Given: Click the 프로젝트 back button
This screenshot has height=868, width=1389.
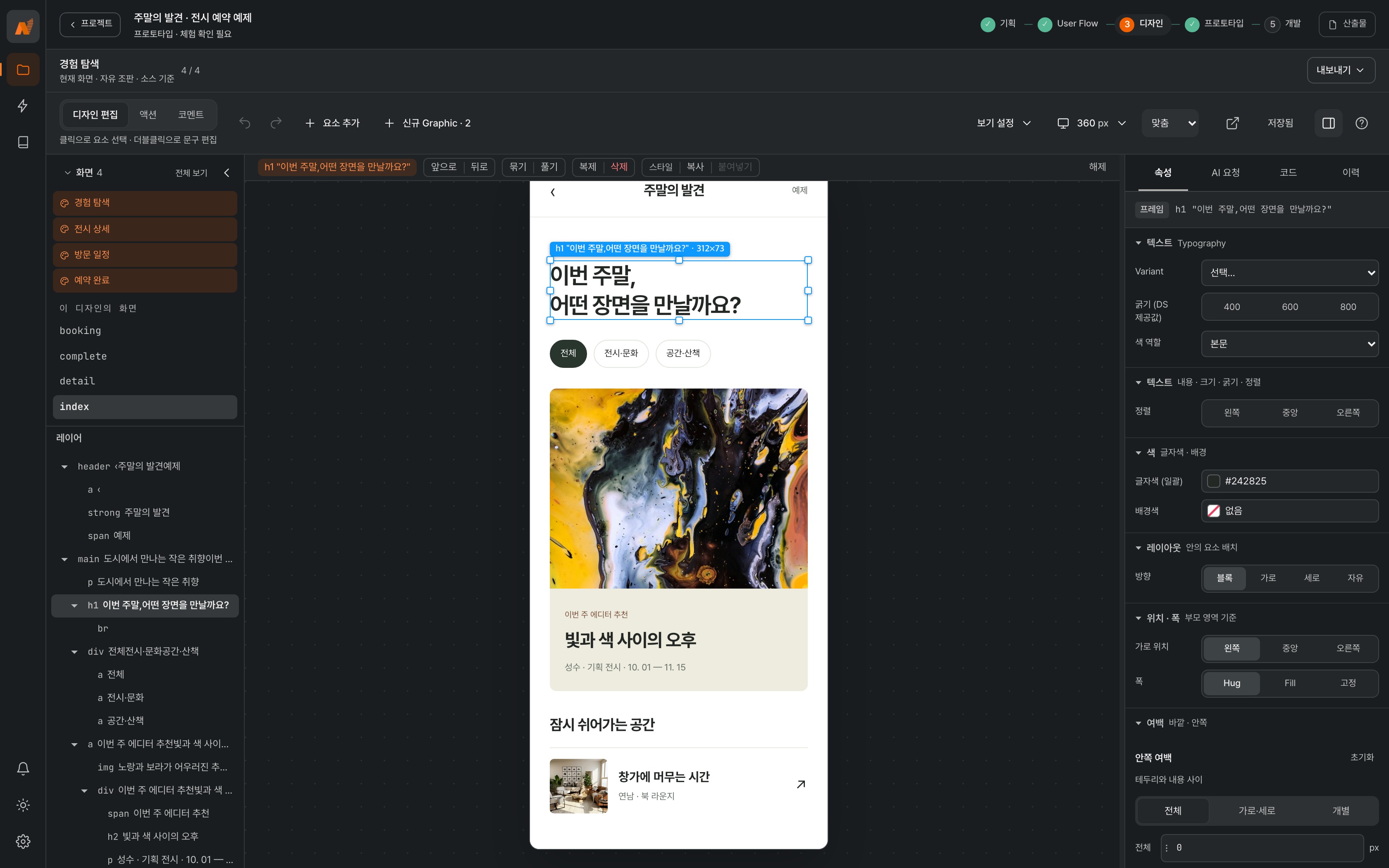Looking at the screenshot, I should tap(90, 24).
